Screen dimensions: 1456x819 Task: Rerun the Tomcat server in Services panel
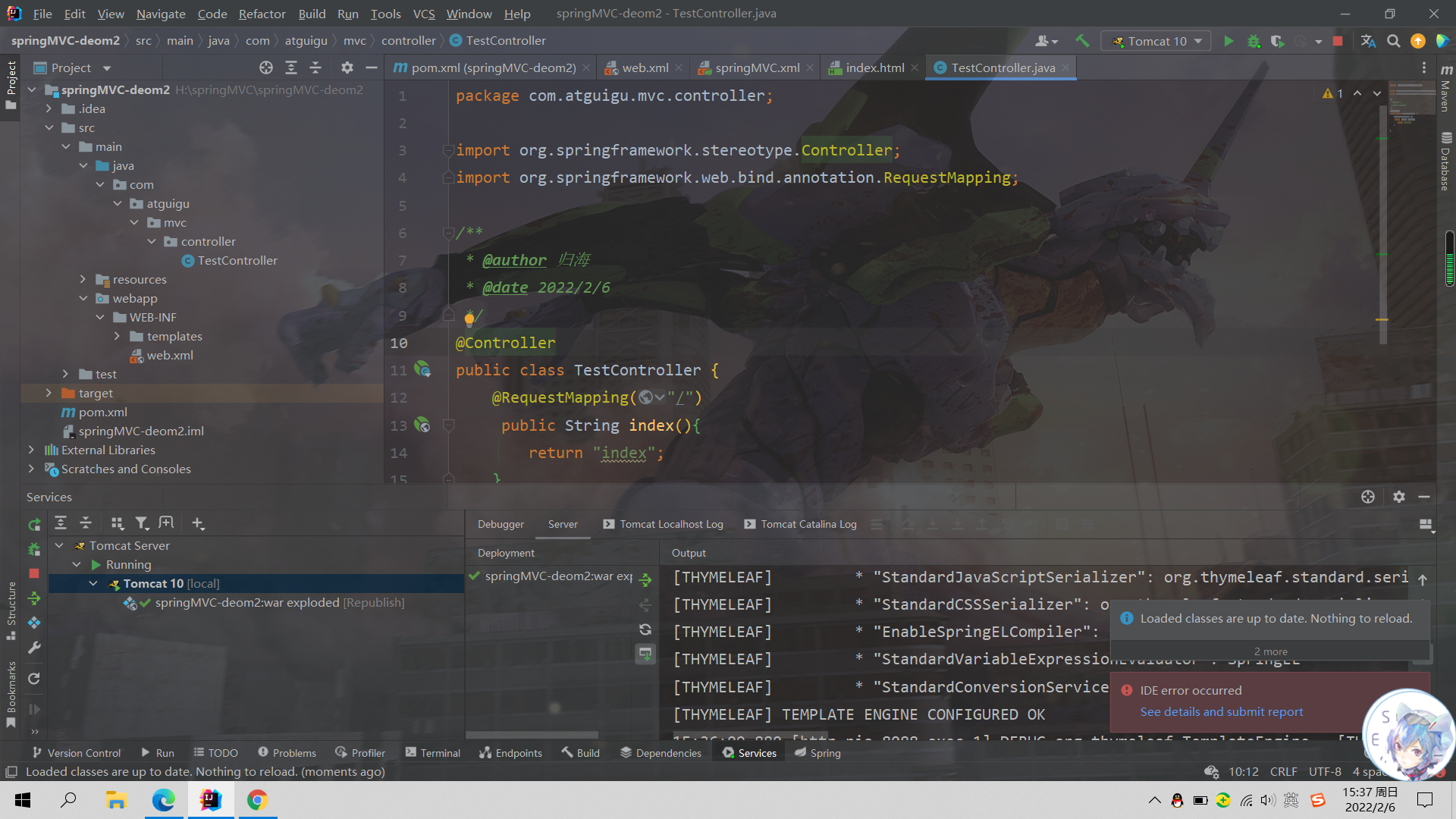coord(33,523)
